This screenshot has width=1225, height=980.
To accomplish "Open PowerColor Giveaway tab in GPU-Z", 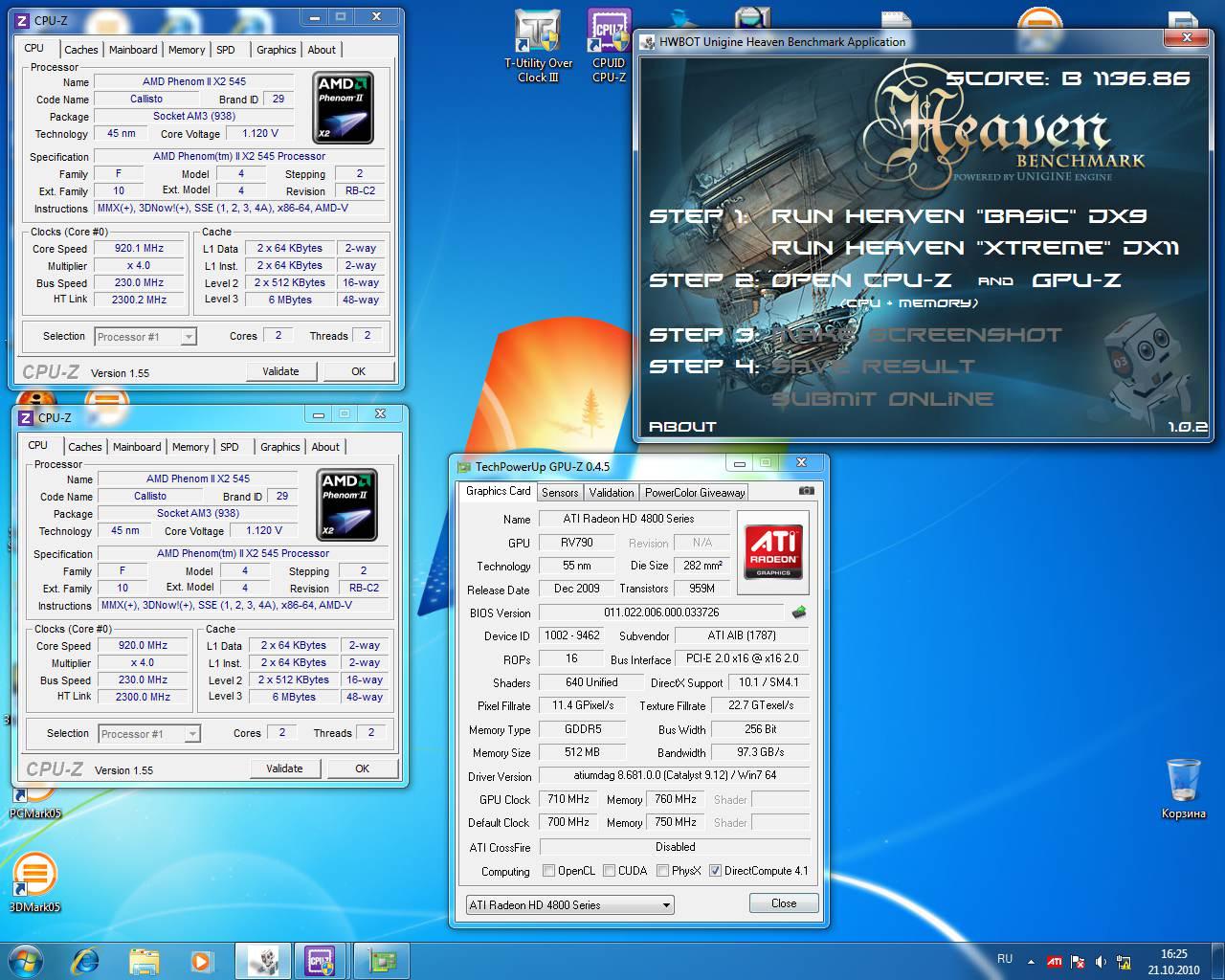I will click(x=695, y=493).
